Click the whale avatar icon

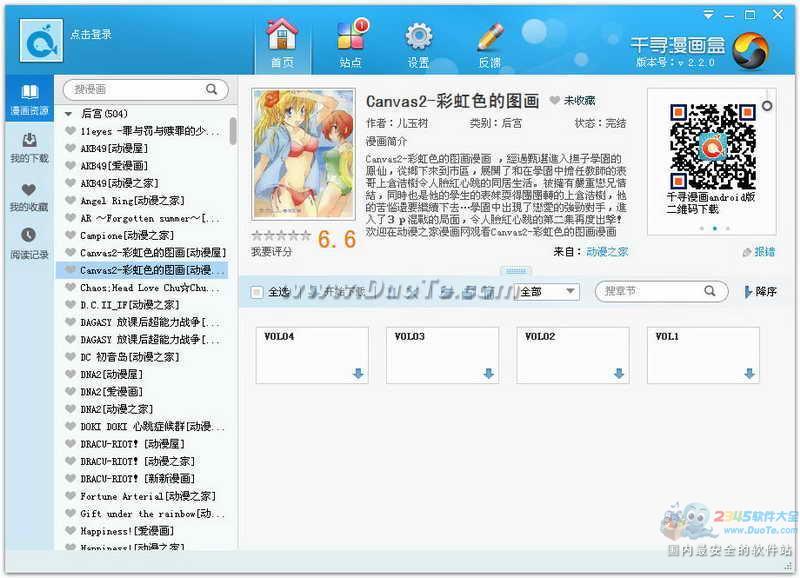coord(41,40)
